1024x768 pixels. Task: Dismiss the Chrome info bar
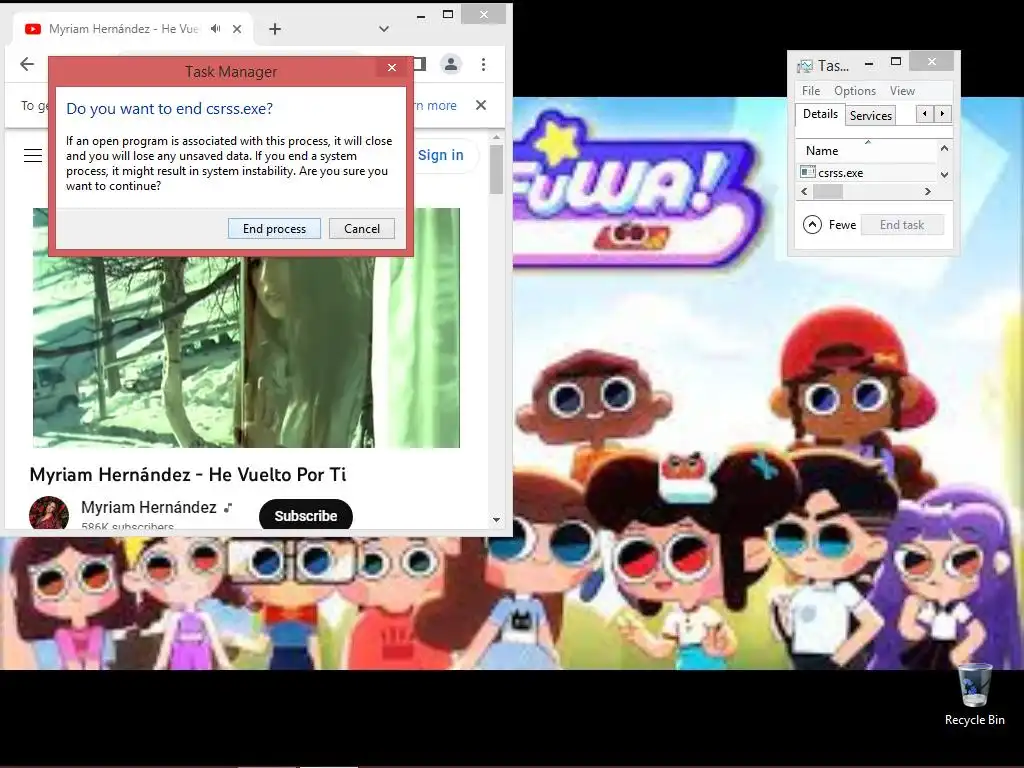481,105
